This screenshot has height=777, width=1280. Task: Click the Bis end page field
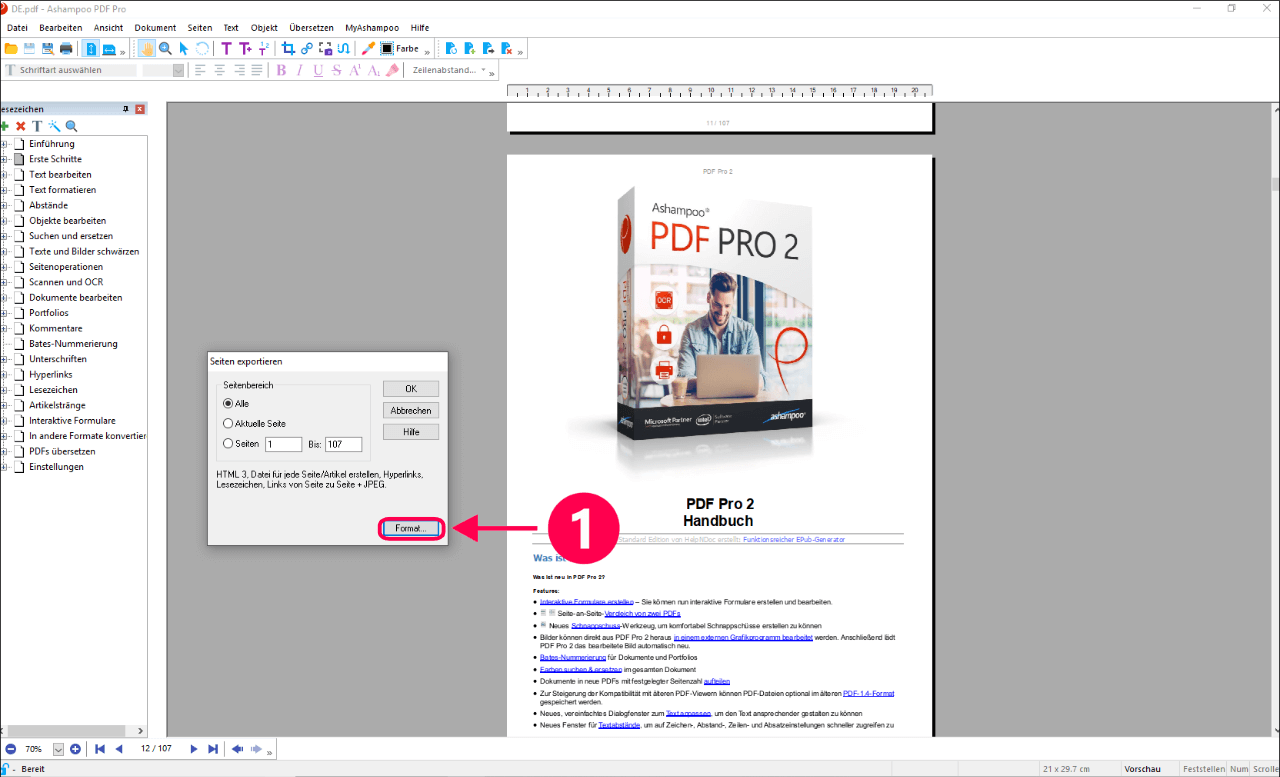(343, 444)
